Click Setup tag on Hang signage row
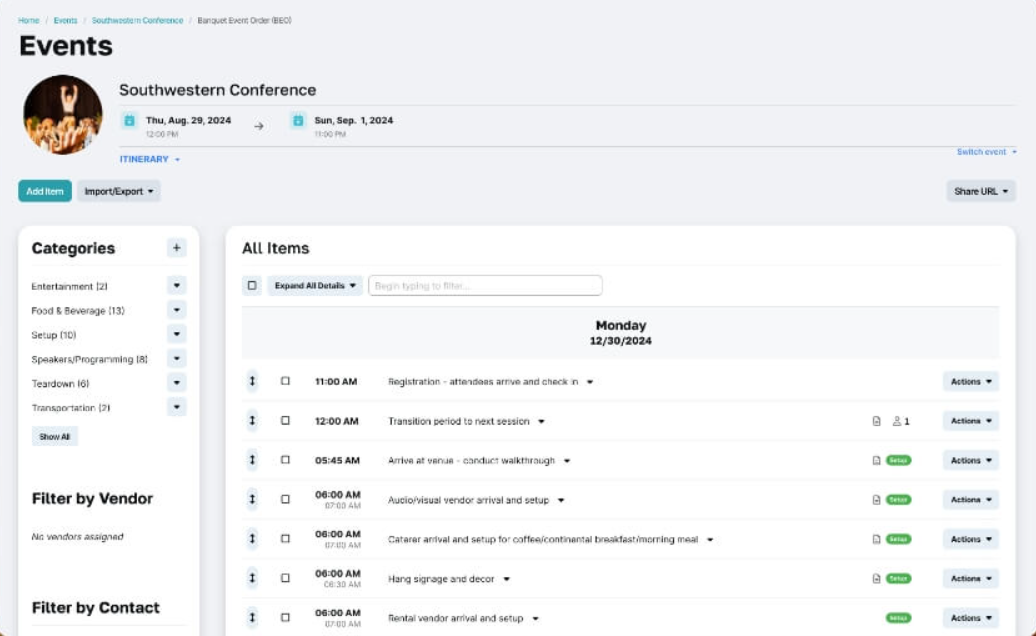 click(899, 579)
